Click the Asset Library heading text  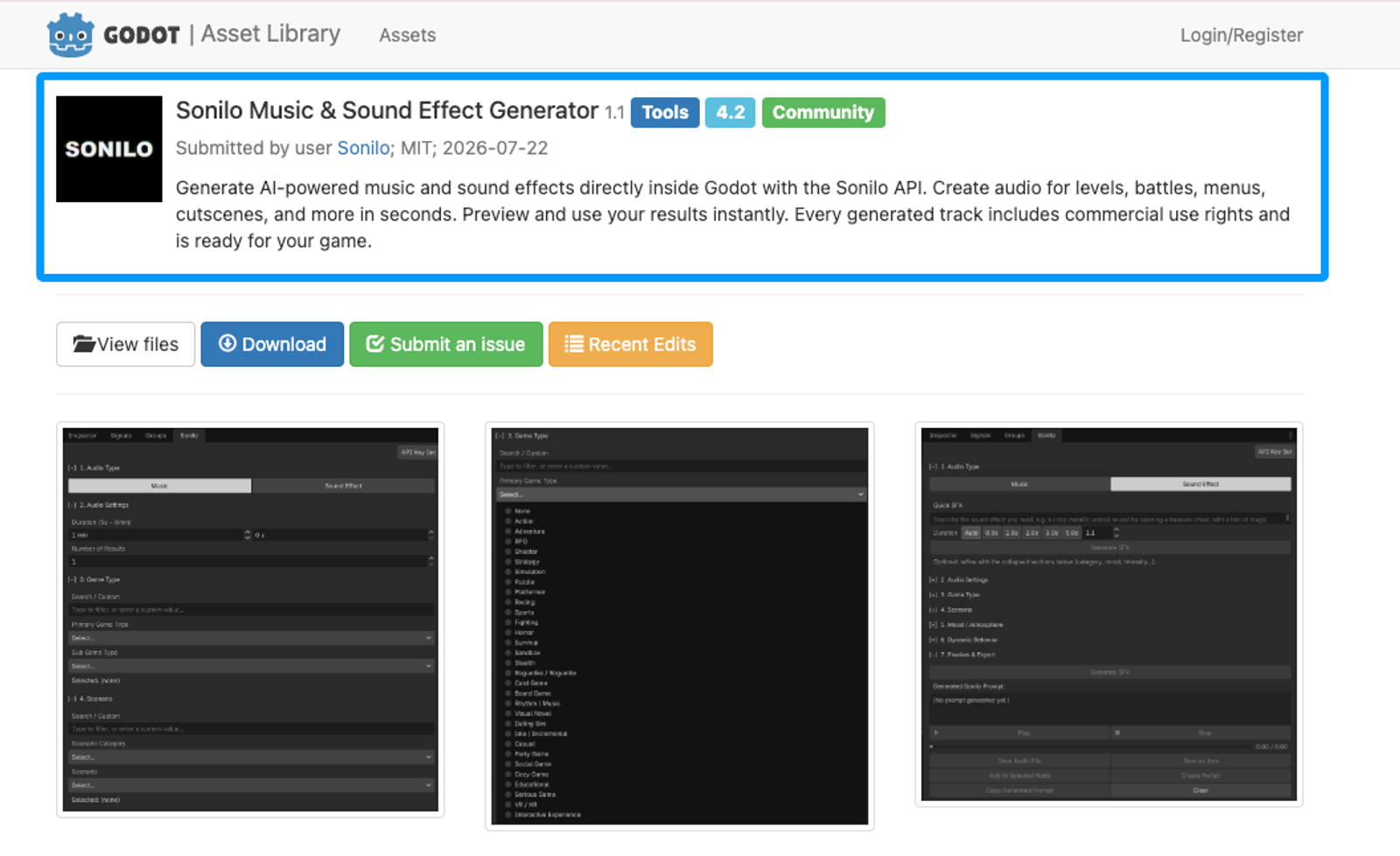click(x=270, y=34)
